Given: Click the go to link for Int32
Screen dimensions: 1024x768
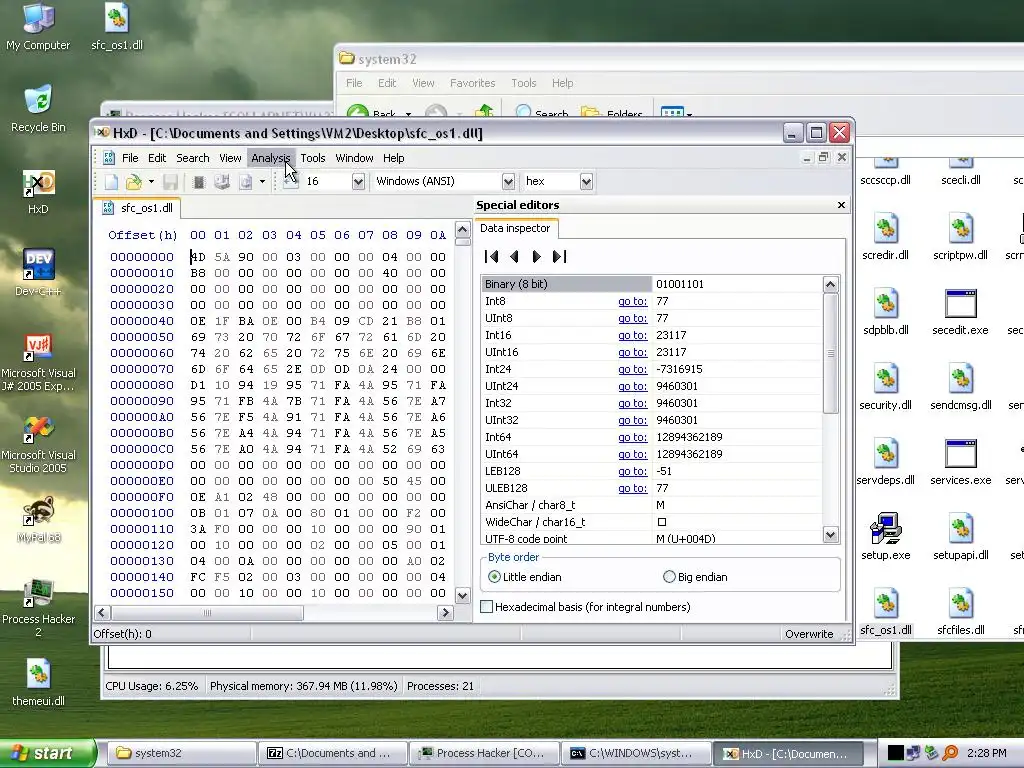Looking at the screenshot, I should pos(632,403).
